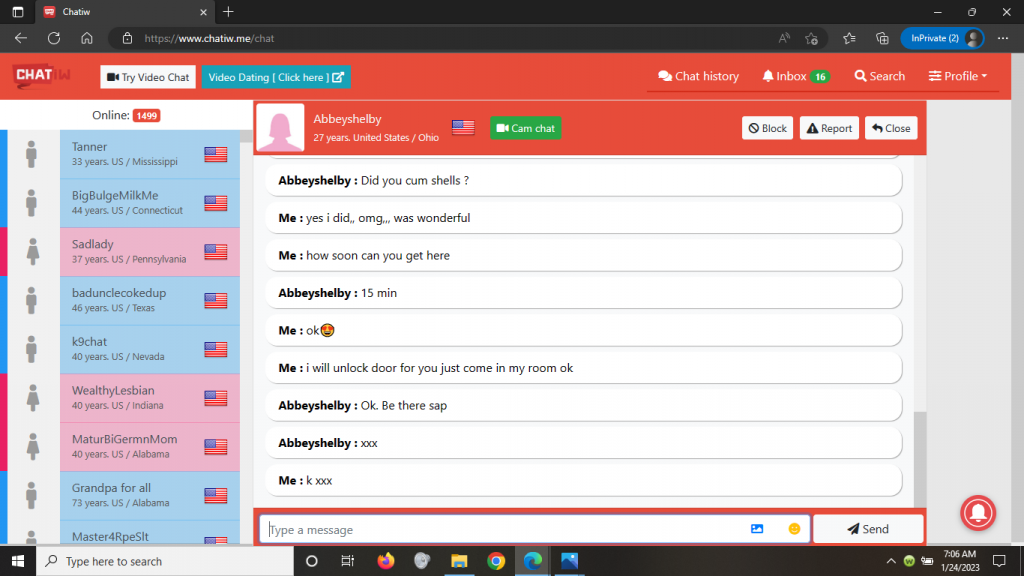The width and height of the screenshot is (1024, 576).
Task: Start a Cam chat with Abbeyshelby
Action: [x=526, y=128]
